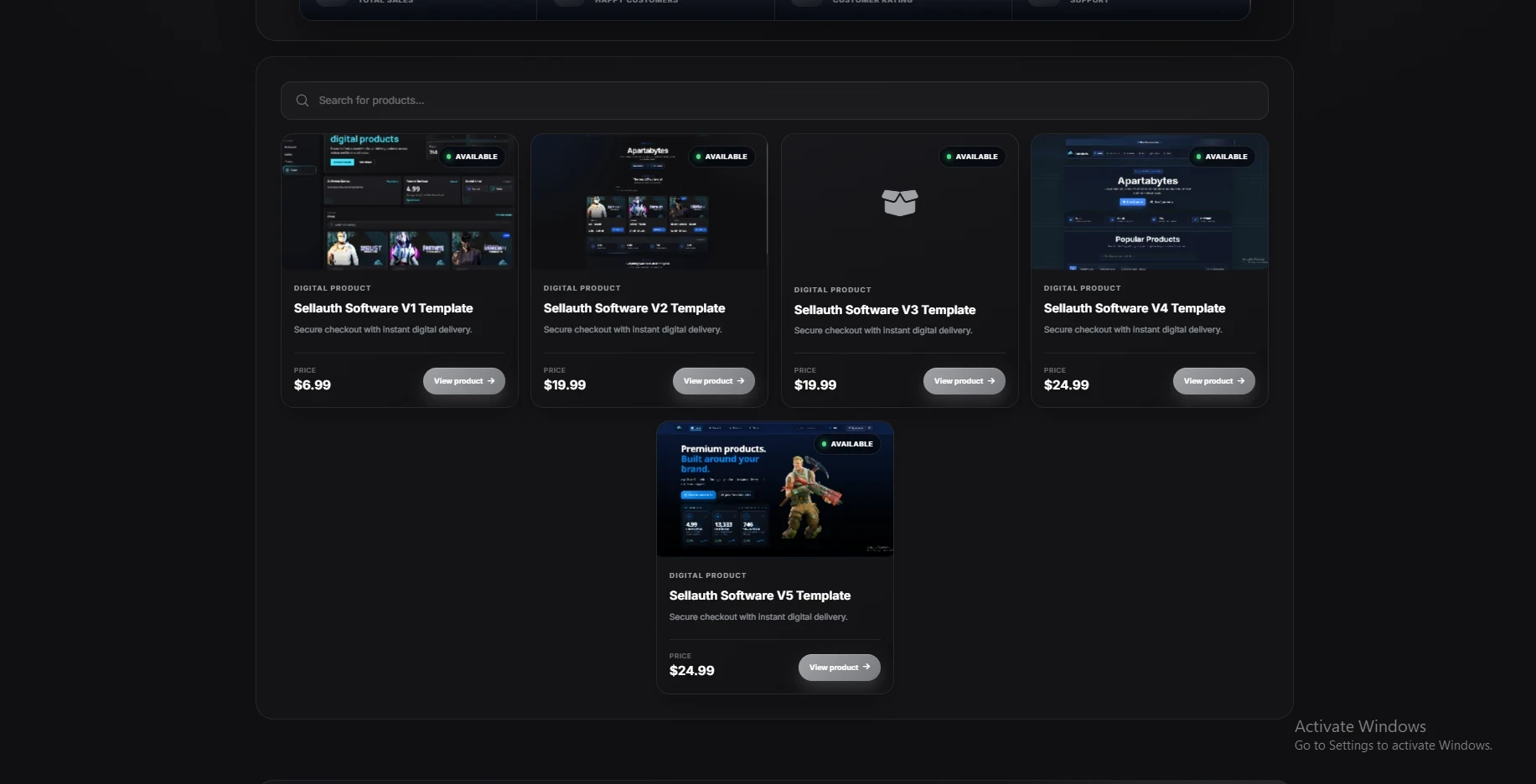
Task: Click the $6.99 price on V1 Template
Action: click(x=313, y=385)
